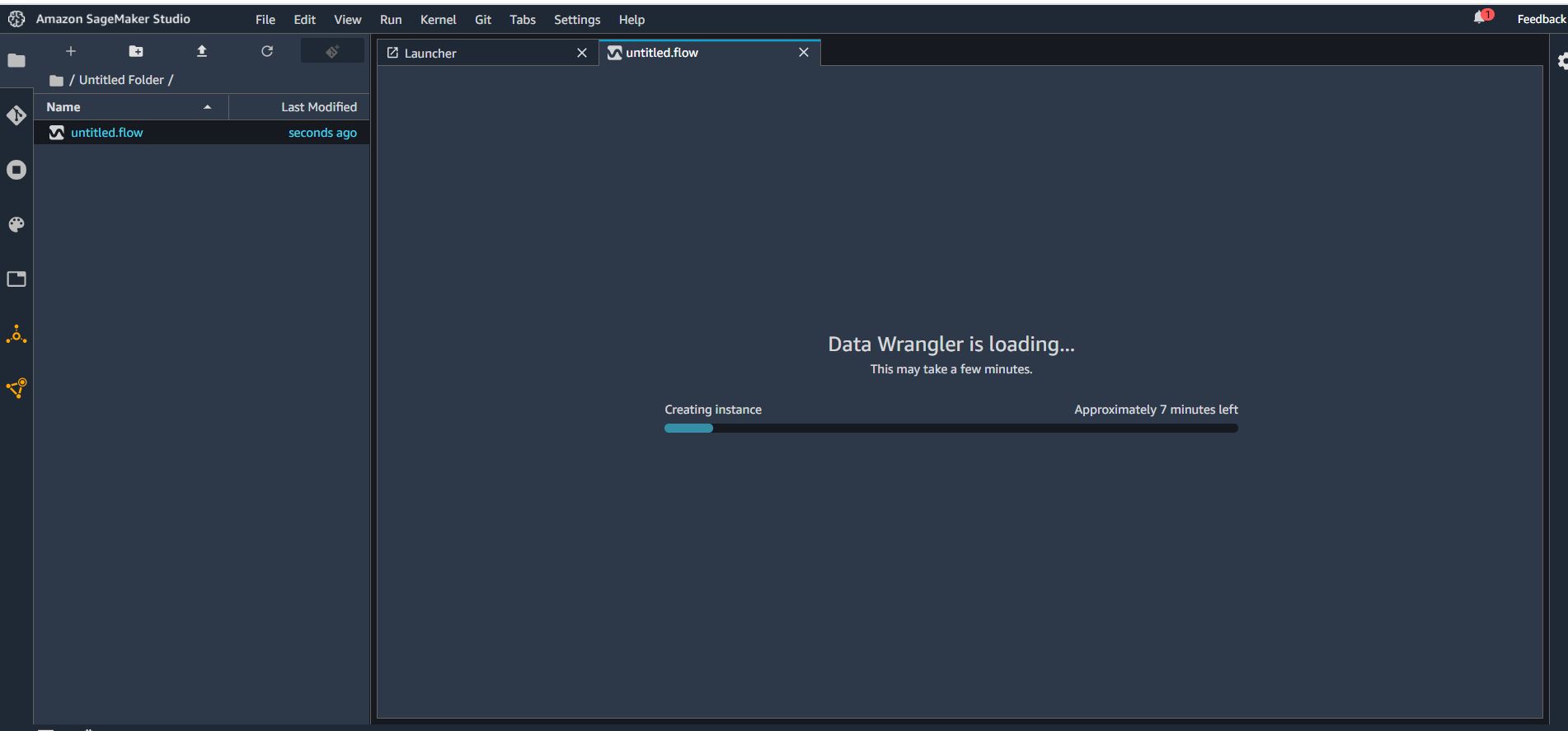Click the notification bell icon
The image size is (1568, 731).
point(1481,17)
